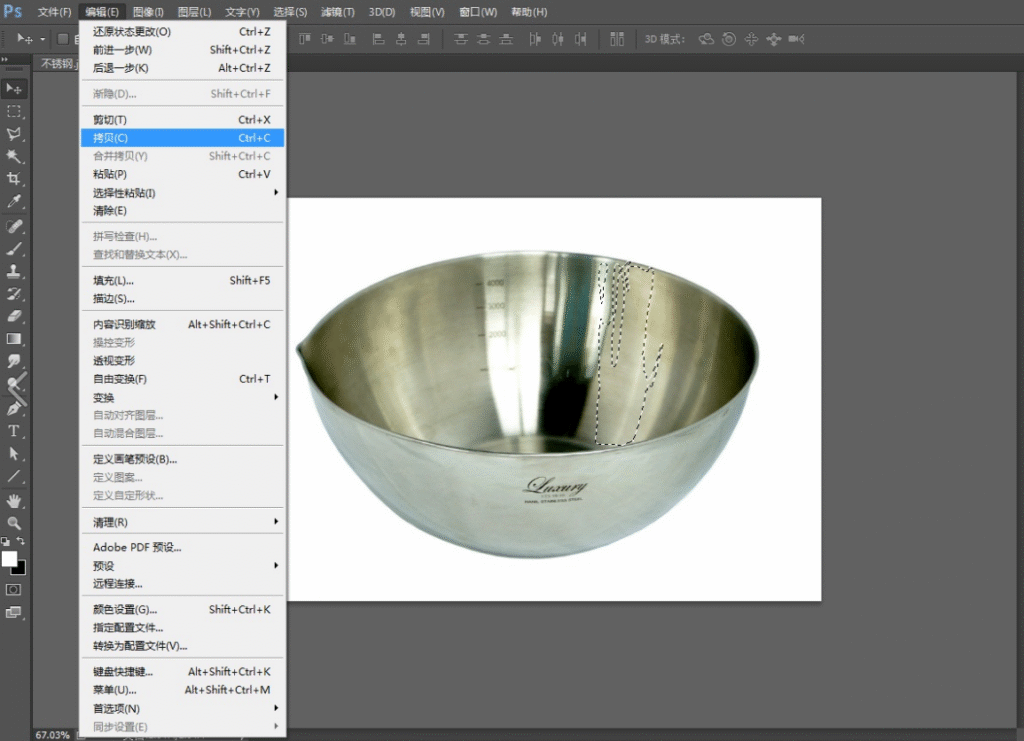Choose 粘贴(P) from the Edit menu

point(182,174)
